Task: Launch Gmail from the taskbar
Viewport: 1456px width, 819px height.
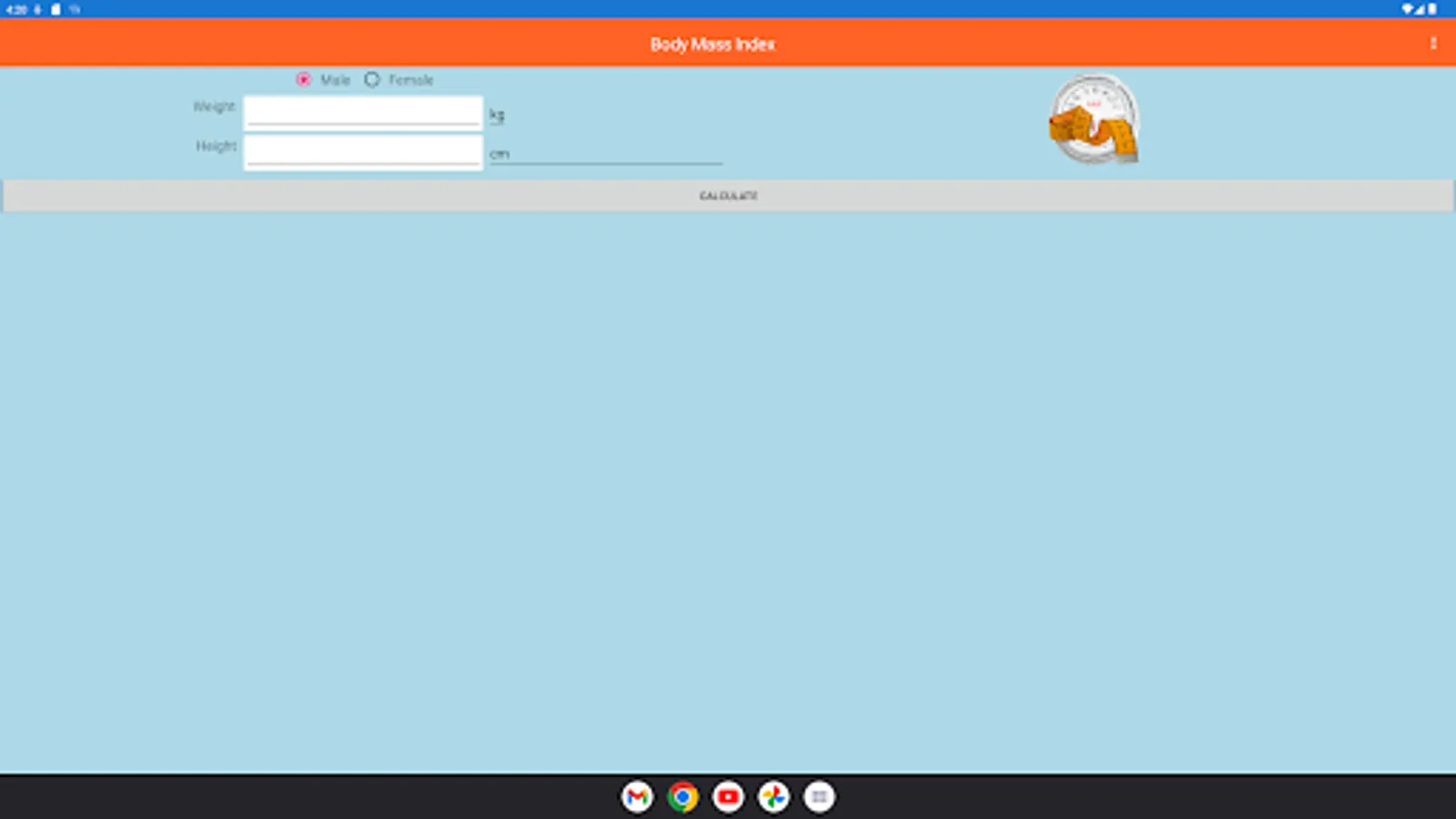Action: (x=637, y=796)
